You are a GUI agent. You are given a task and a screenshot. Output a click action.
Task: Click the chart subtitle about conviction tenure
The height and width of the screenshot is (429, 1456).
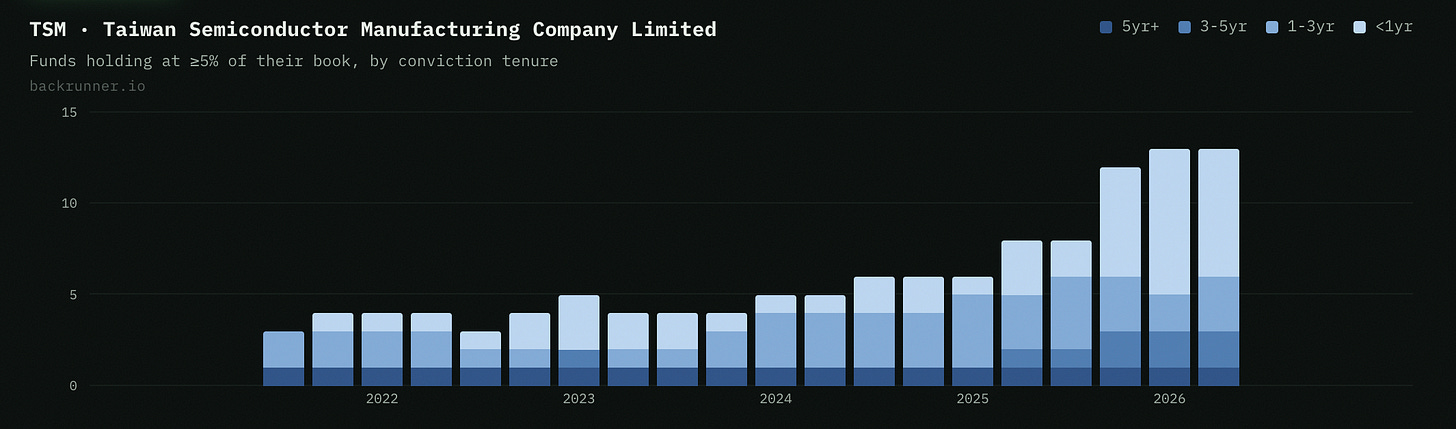294,61
